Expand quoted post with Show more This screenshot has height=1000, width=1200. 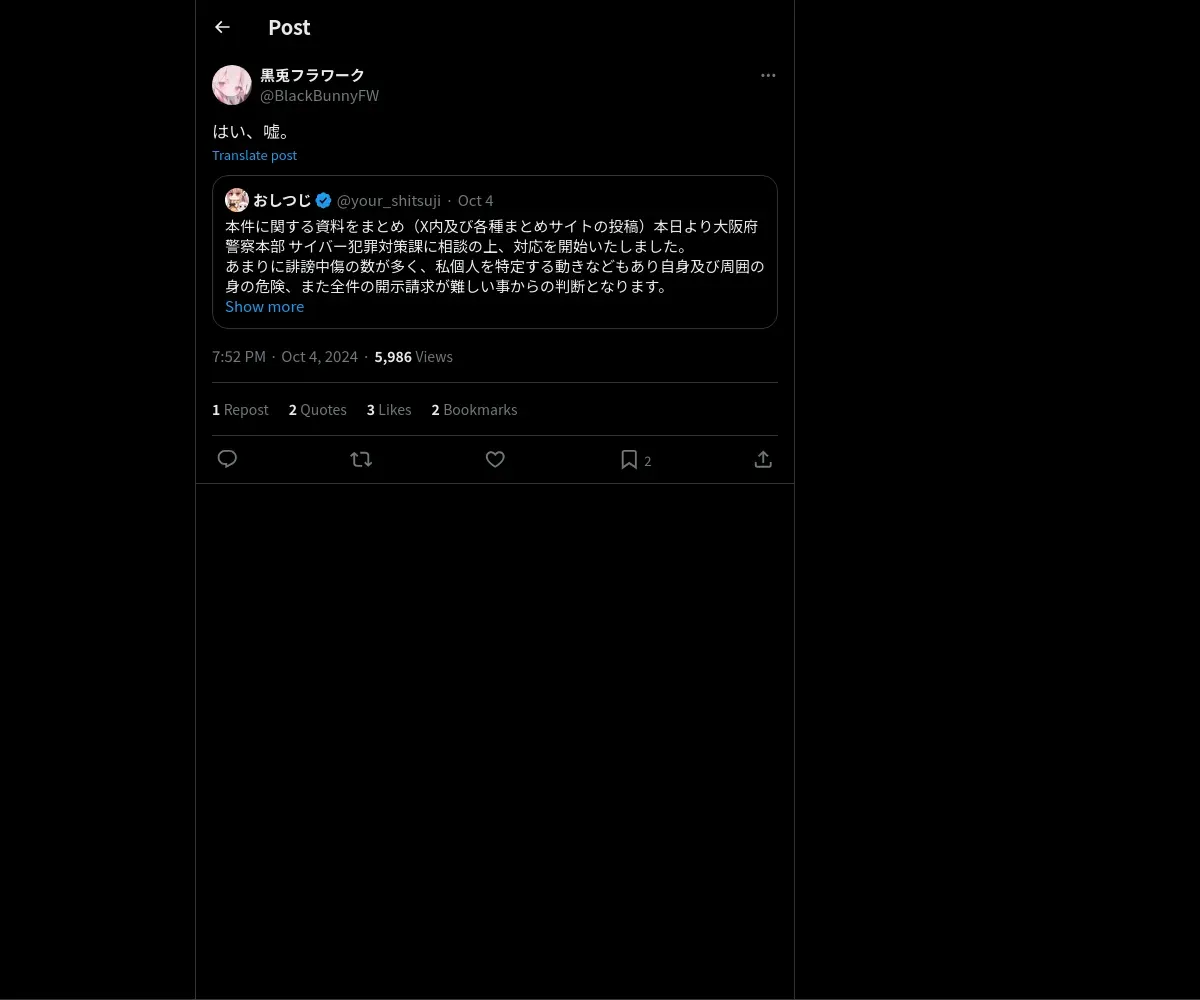[x=264, y=307]
